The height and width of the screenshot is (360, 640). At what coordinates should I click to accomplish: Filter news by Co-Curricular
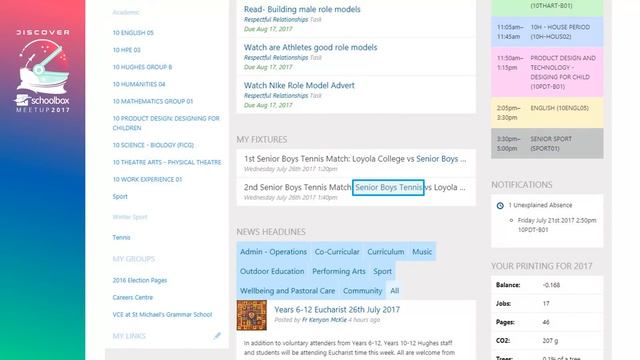click(x=337, y=252)
